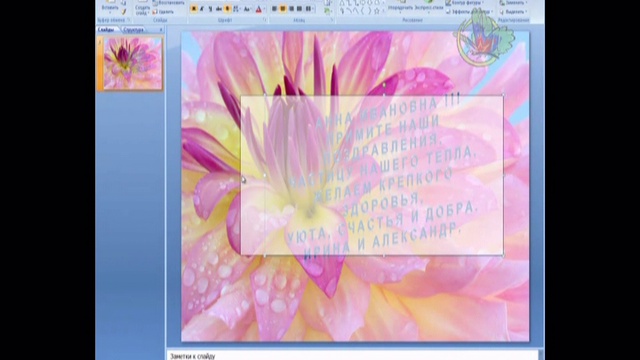Open the Шрифт group dialog launcher
The height and width of the screenshot is (360, 640).
click(265, 20)
